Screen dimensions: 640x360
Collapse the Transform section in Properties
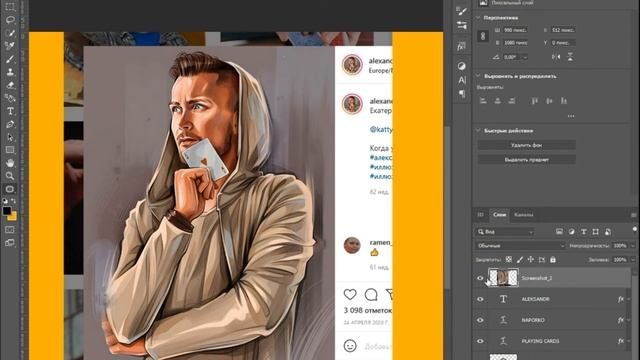coord(478,18)
